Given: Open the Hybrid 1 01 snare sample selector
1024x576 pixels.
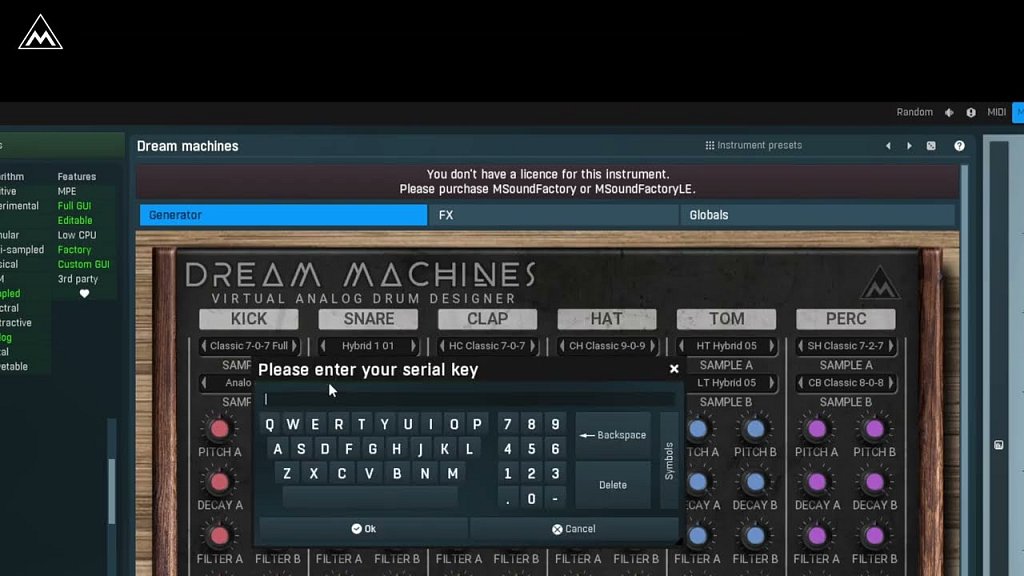Looking at the screenshot, I should click(368, 346).
